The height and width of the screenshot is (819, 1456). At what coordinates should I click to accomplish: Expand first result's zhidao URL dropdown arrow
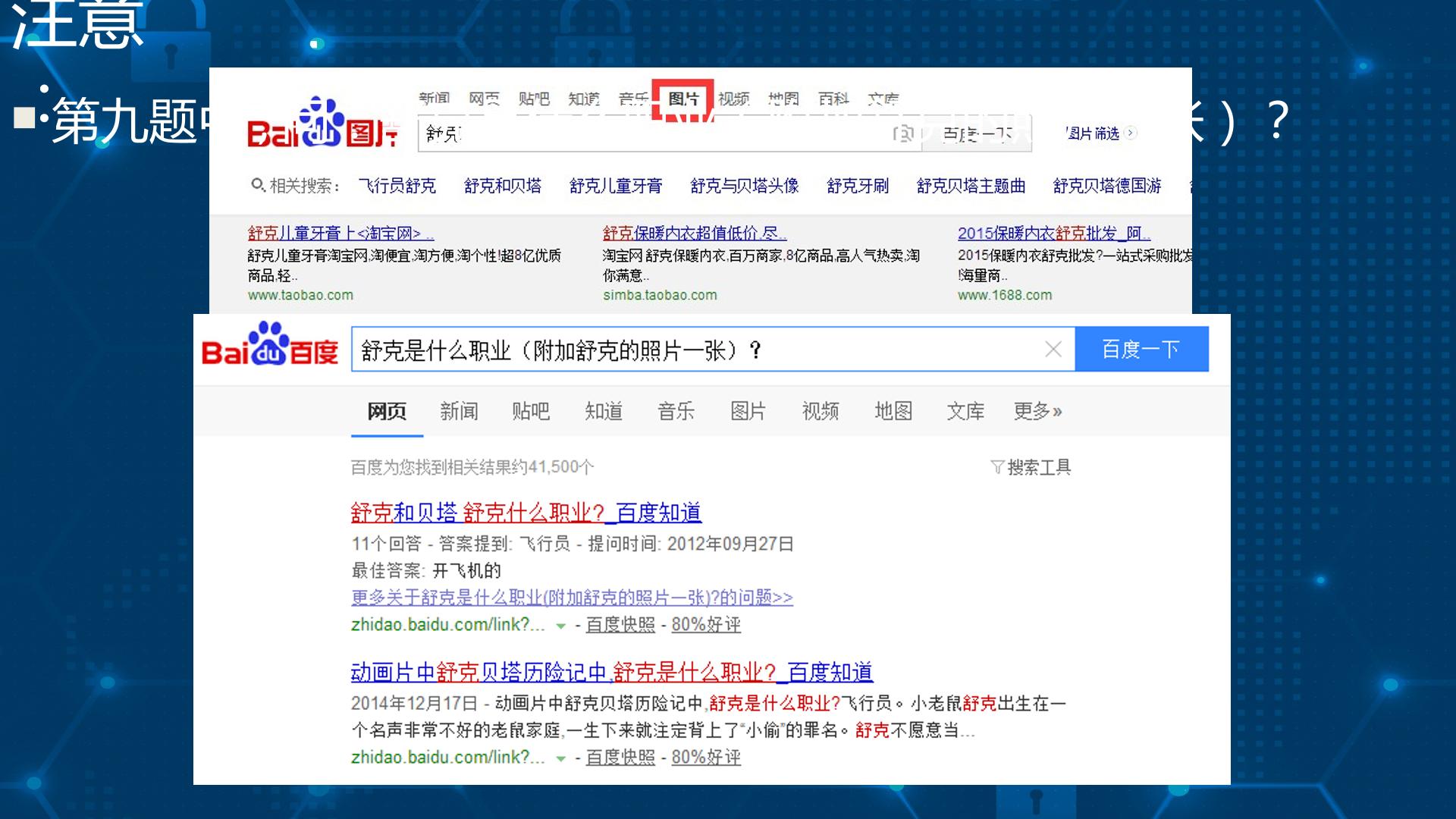(560, 626)
